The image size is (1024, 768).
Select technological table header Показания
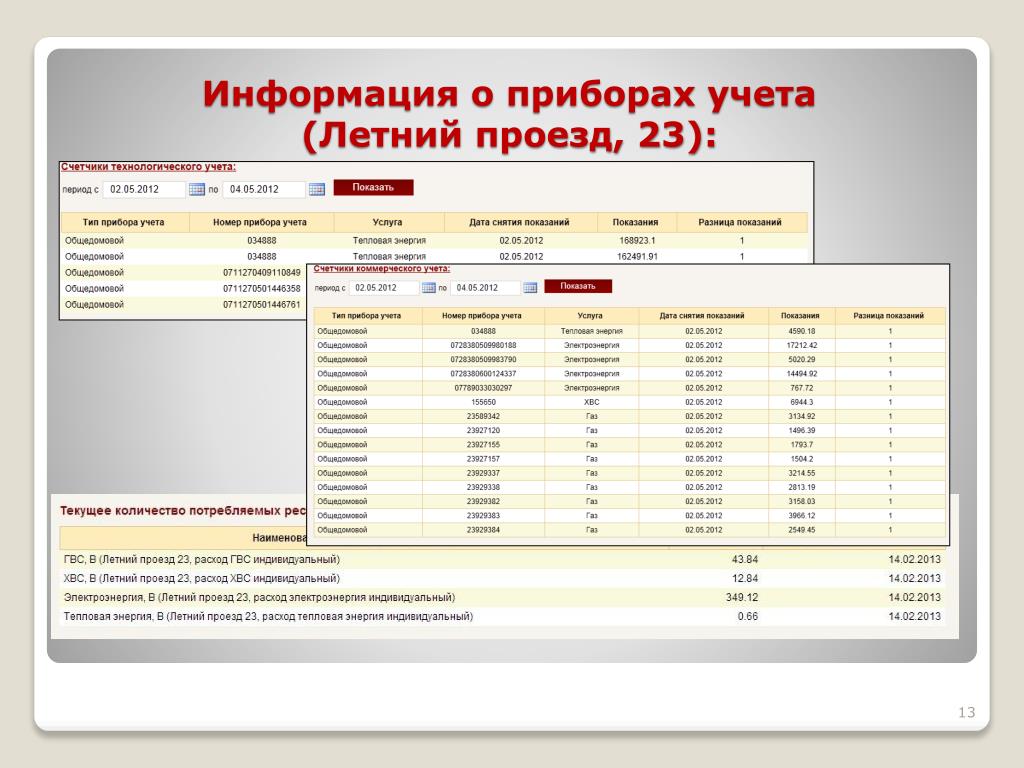coord(635,223)
